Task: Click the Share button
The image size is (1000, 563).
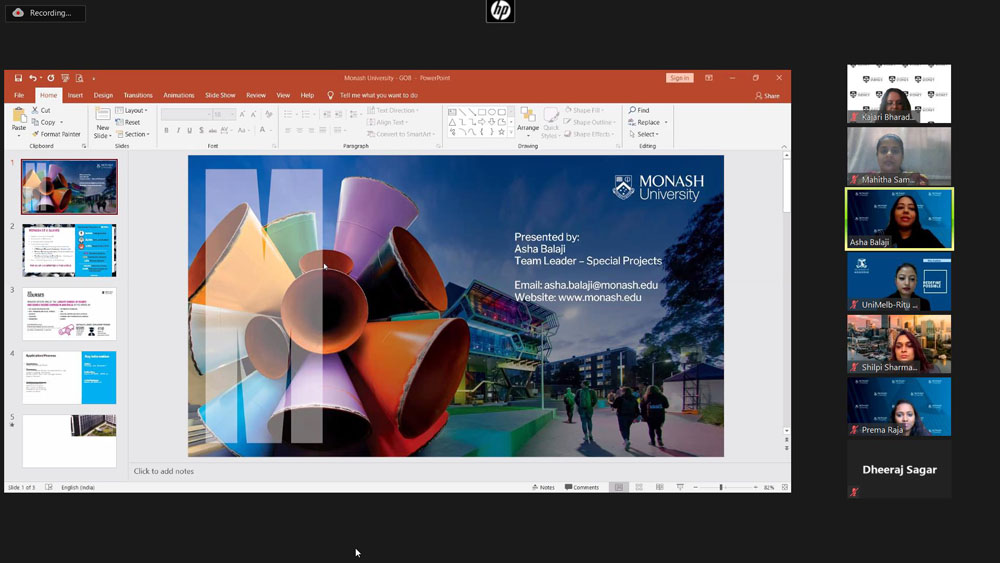Action: click(x=767, y=96)
